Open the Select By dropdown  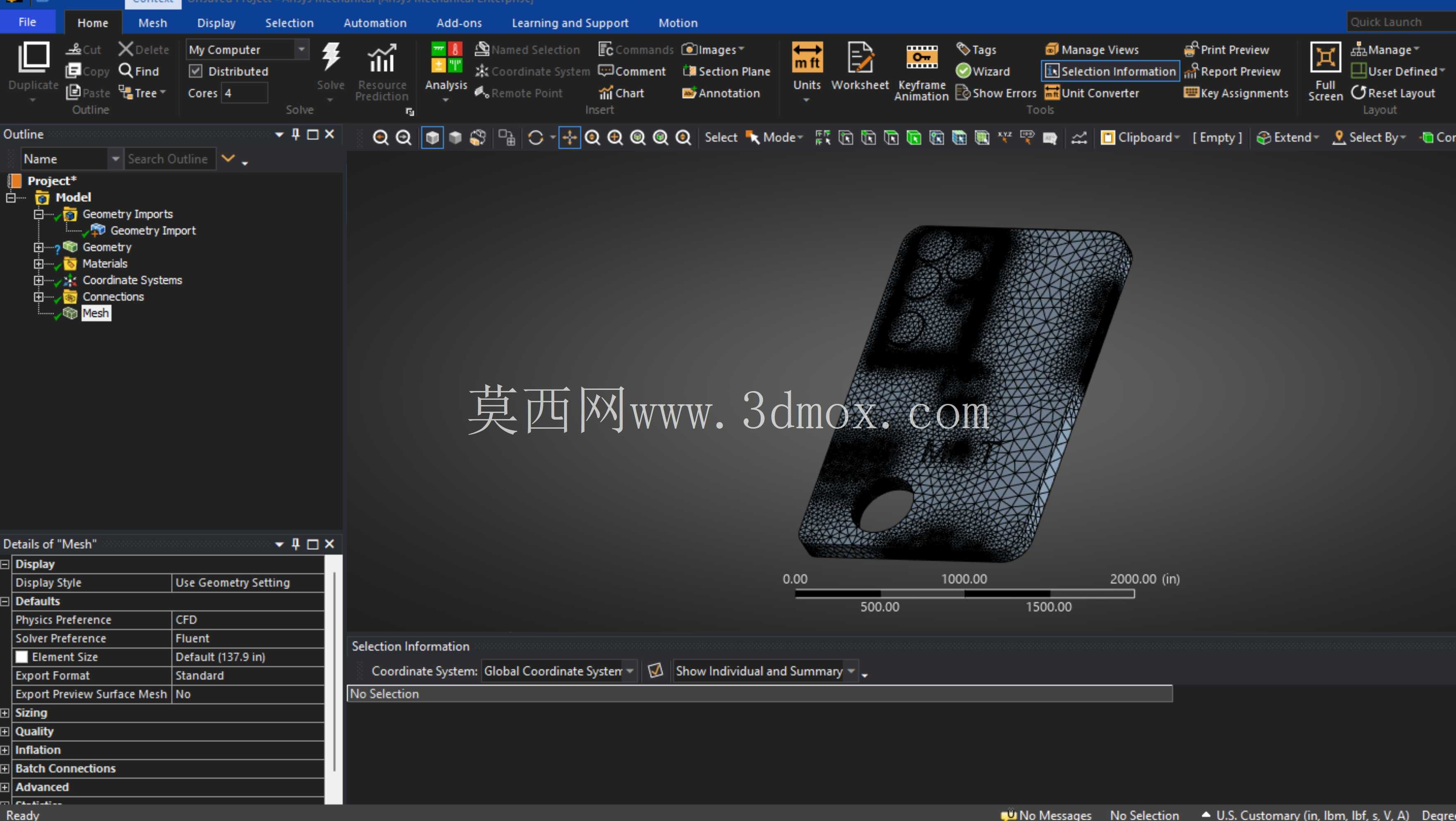pos(1370,138)
